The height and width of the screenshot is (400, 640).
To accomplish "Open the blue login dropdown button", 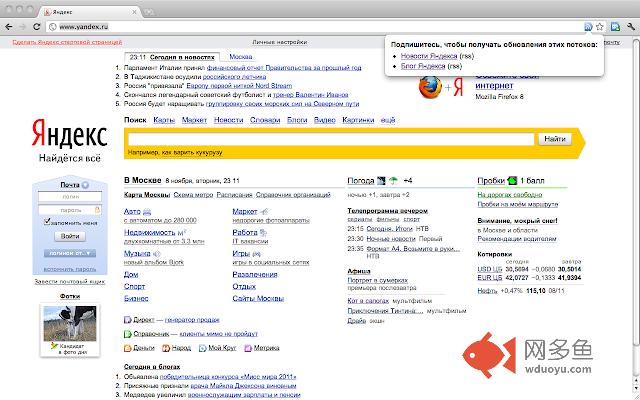I will click(70, 253).
